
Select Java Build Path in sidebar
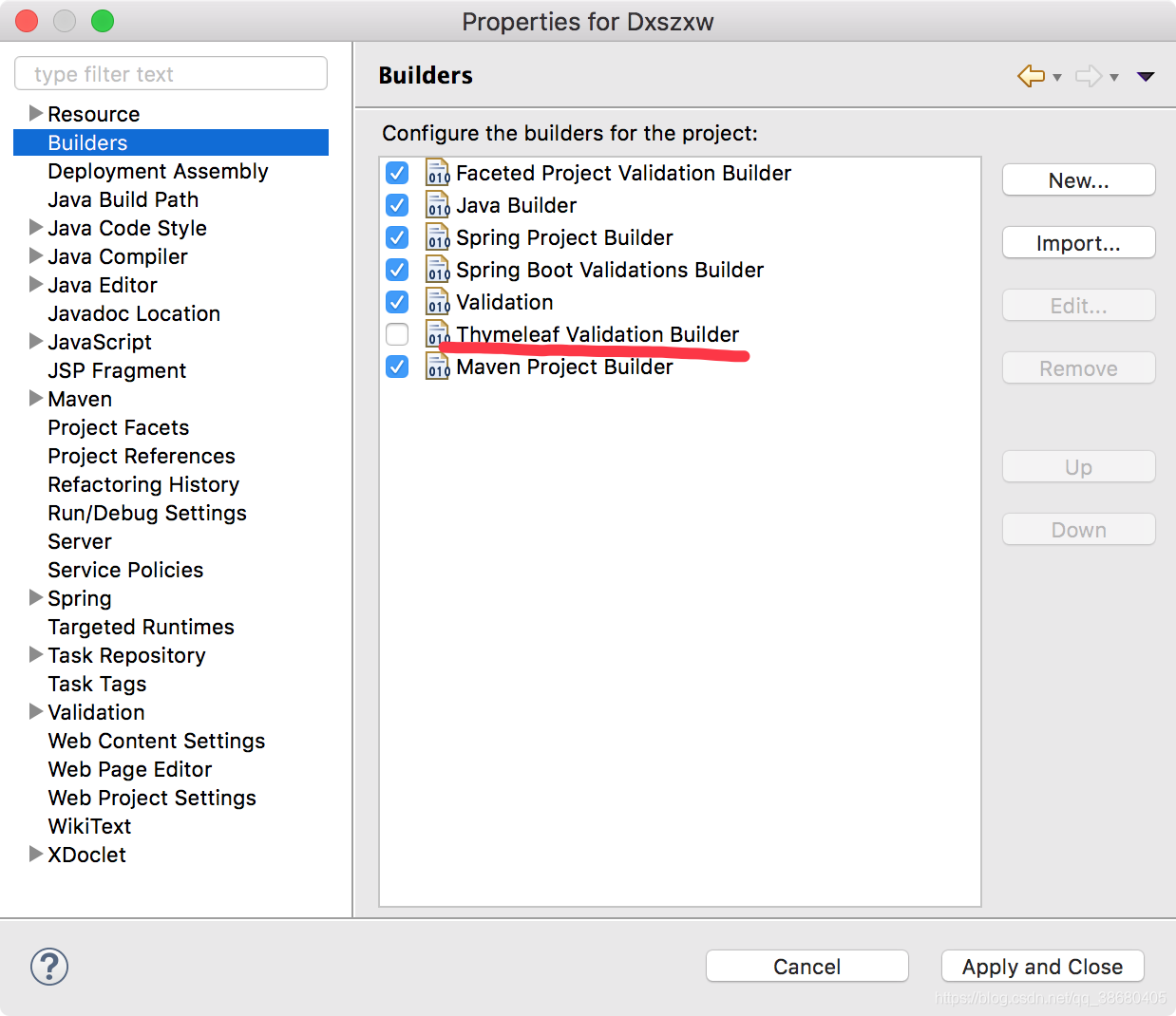pyautogui.click(x=123, y=199)
